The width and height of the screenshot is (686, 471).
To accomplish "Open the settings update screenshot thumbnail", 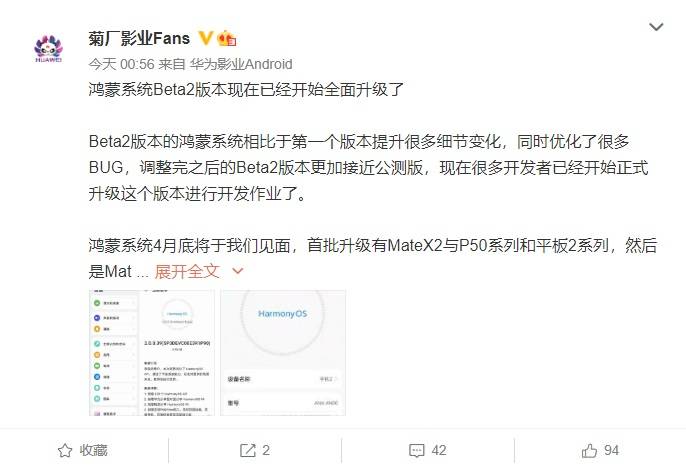I will (x=152, y=352).
